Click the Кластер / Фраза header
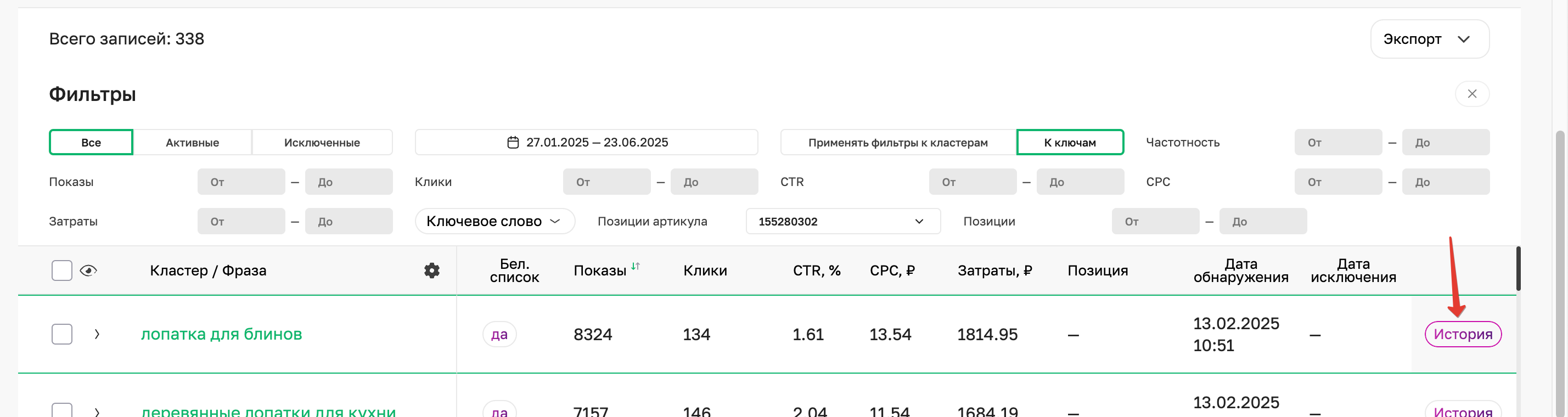This screenshot has height=417, width=1568. (208, 271)
